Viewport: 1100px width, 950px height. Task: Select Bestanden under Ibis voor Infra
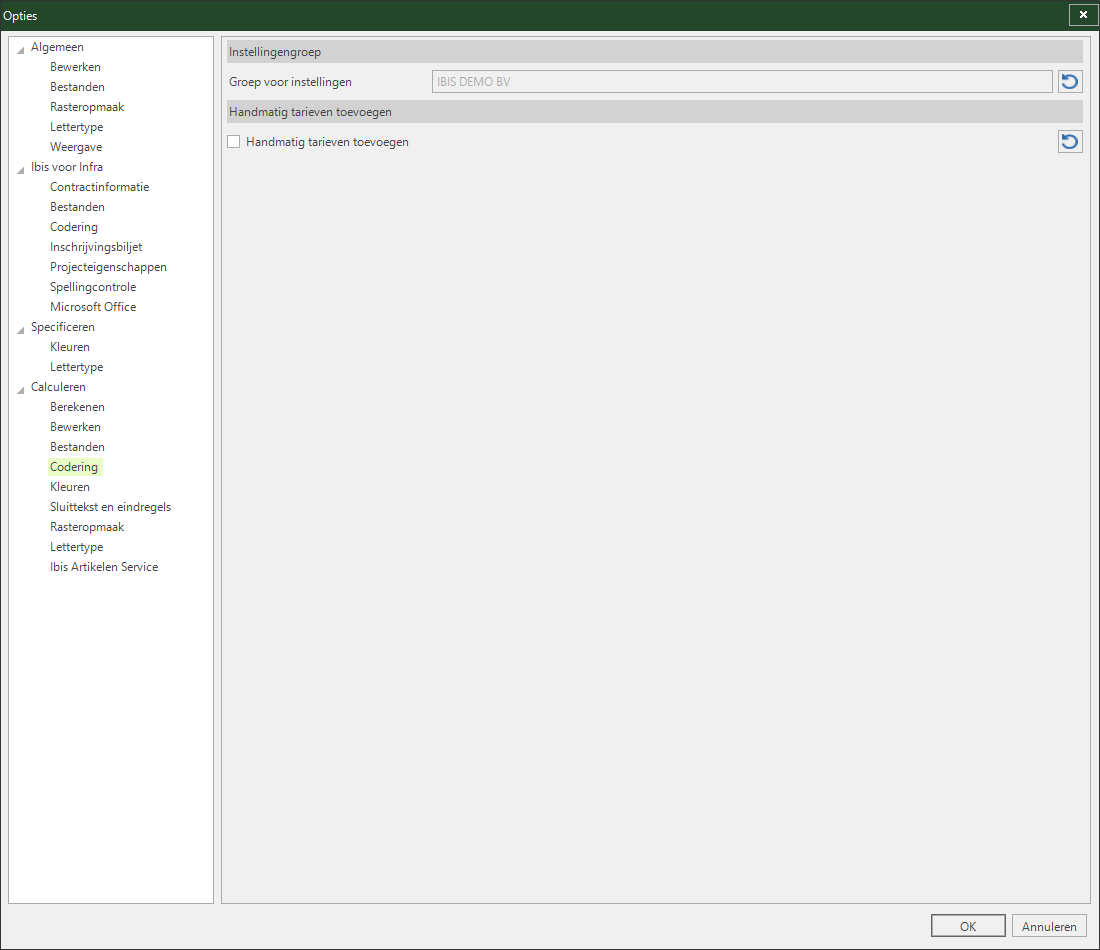77,207
